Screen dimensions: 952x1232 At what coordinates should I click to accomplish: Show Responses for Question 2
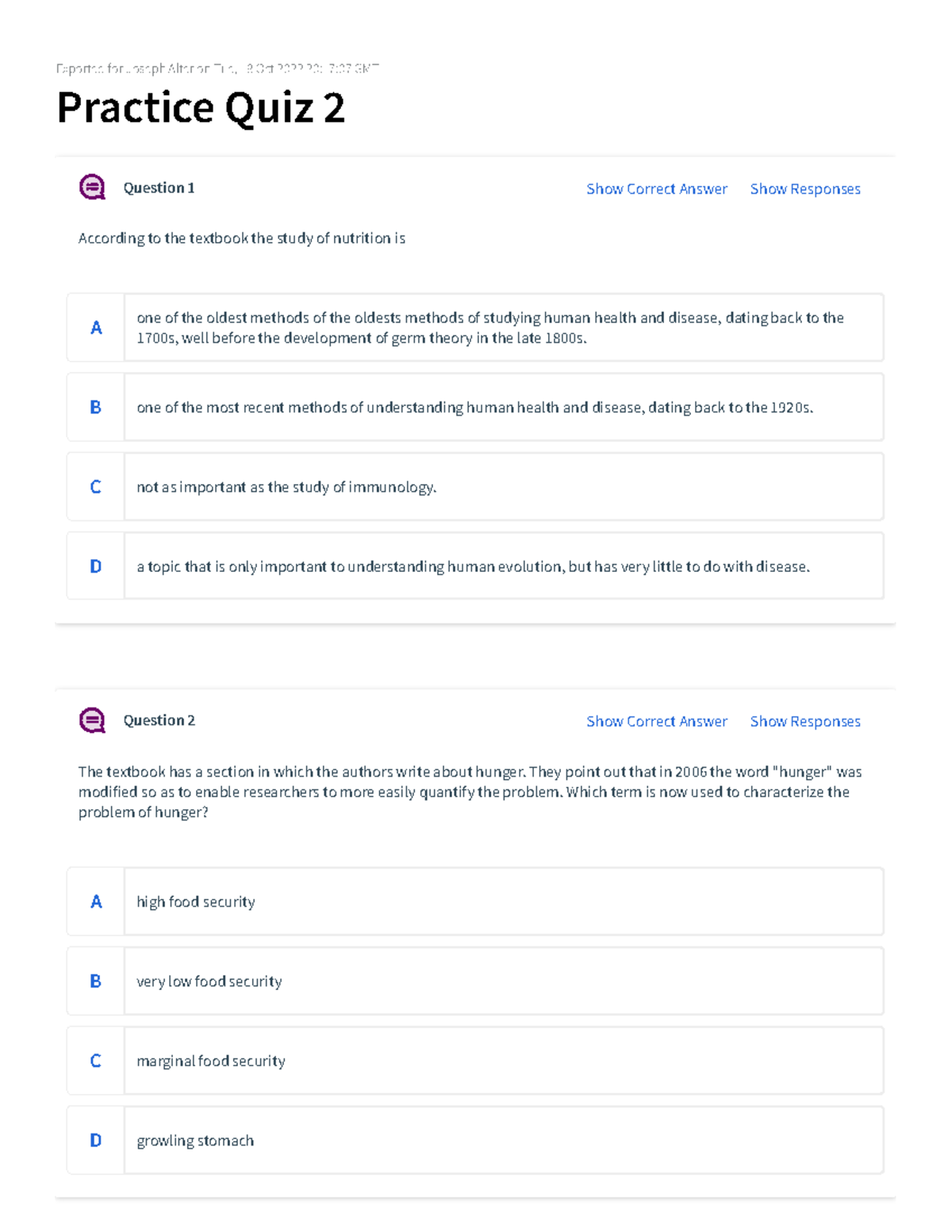coord(805,721)
